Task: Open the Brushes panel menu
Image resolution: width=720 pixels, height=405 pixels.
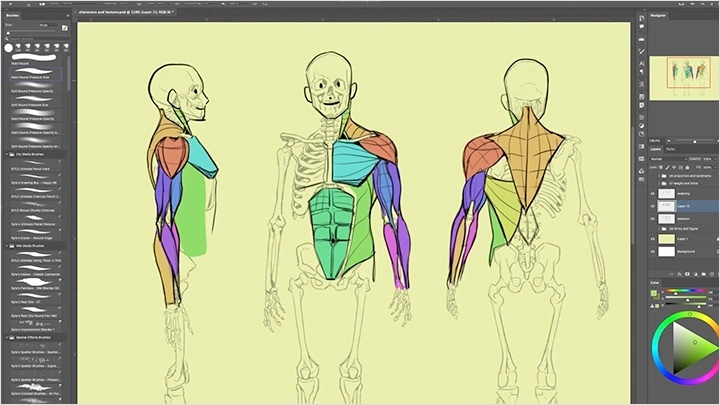Action: 68,16
